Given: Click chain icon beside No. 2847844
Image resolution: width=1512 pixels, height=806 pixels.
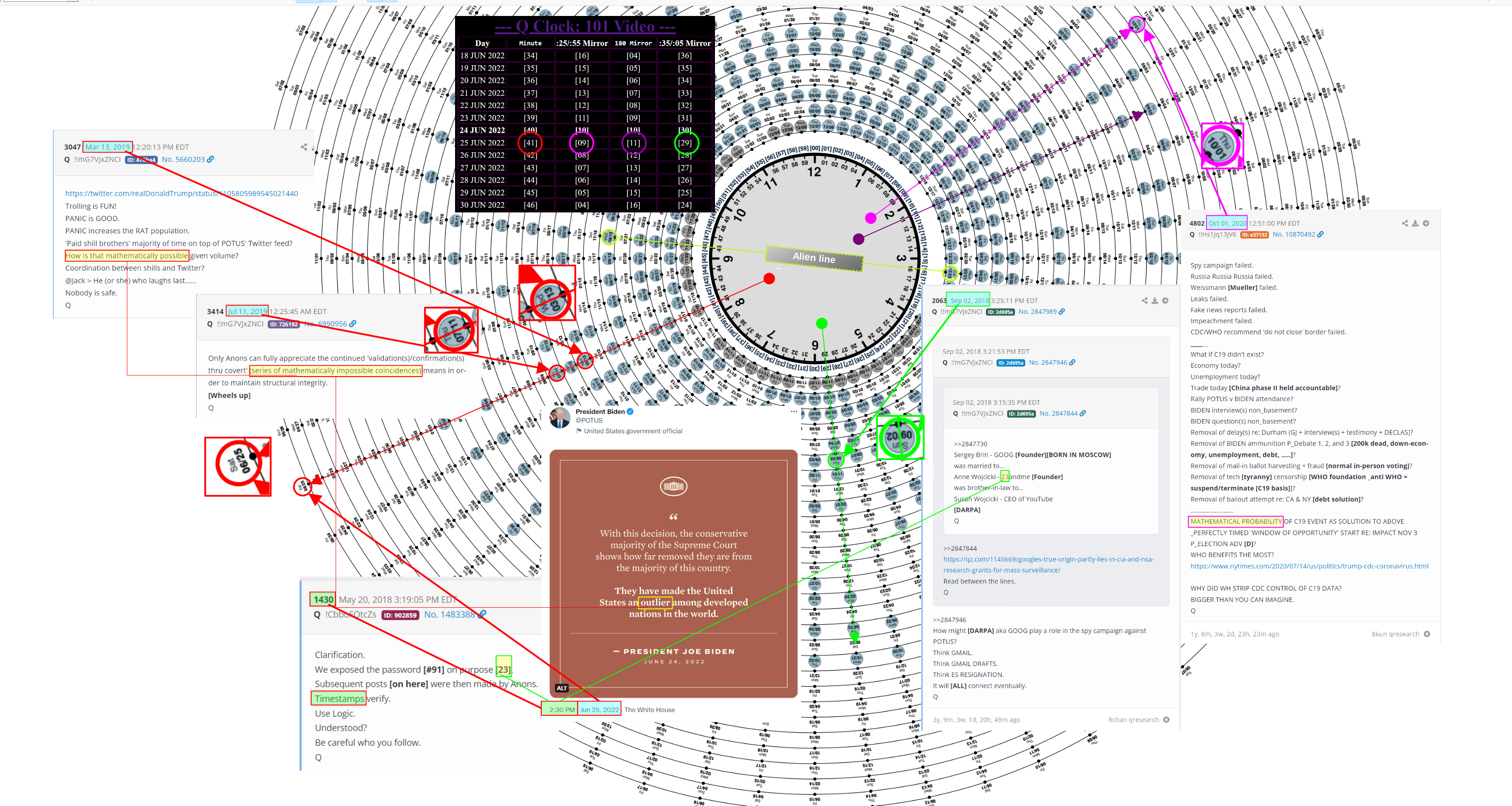Looking at the screenshot, I should 1083,414.
